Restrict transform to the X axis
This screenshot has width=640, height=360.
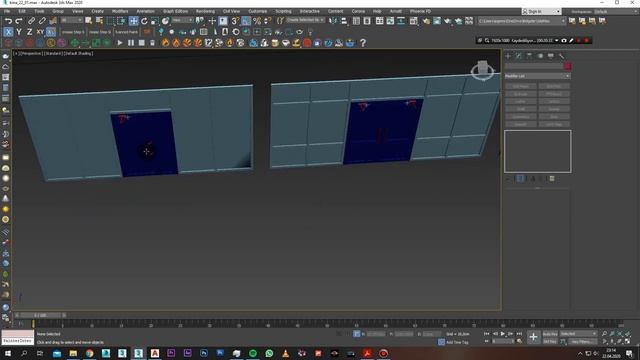[8, 31]
